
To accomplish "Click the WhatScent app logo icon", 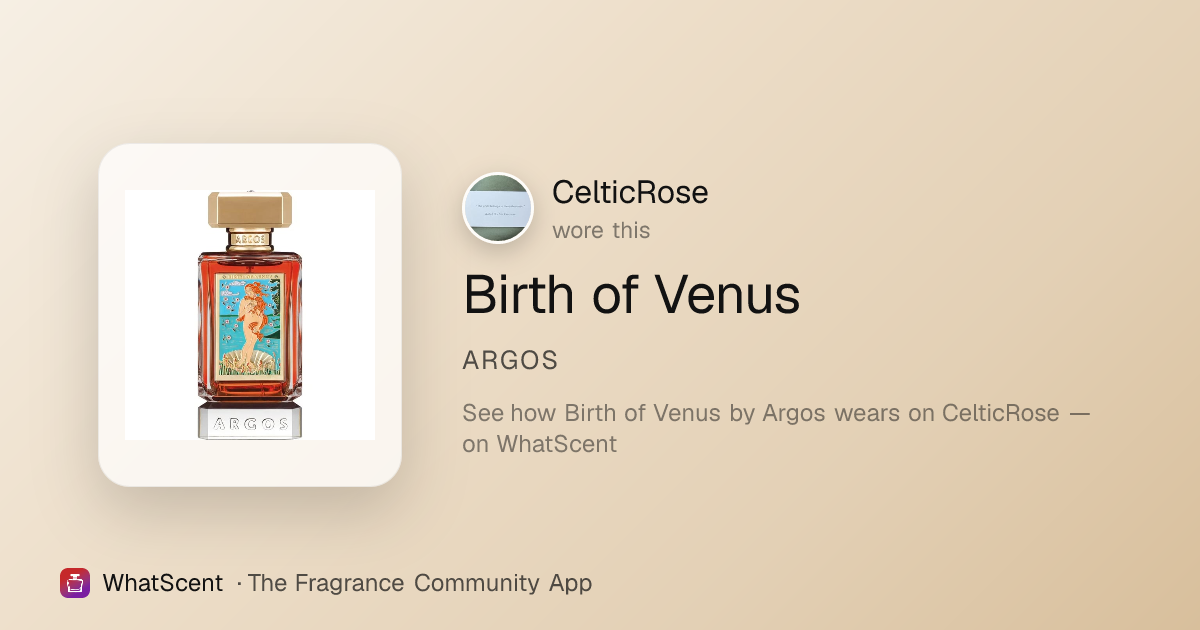I will coord(75,583).
